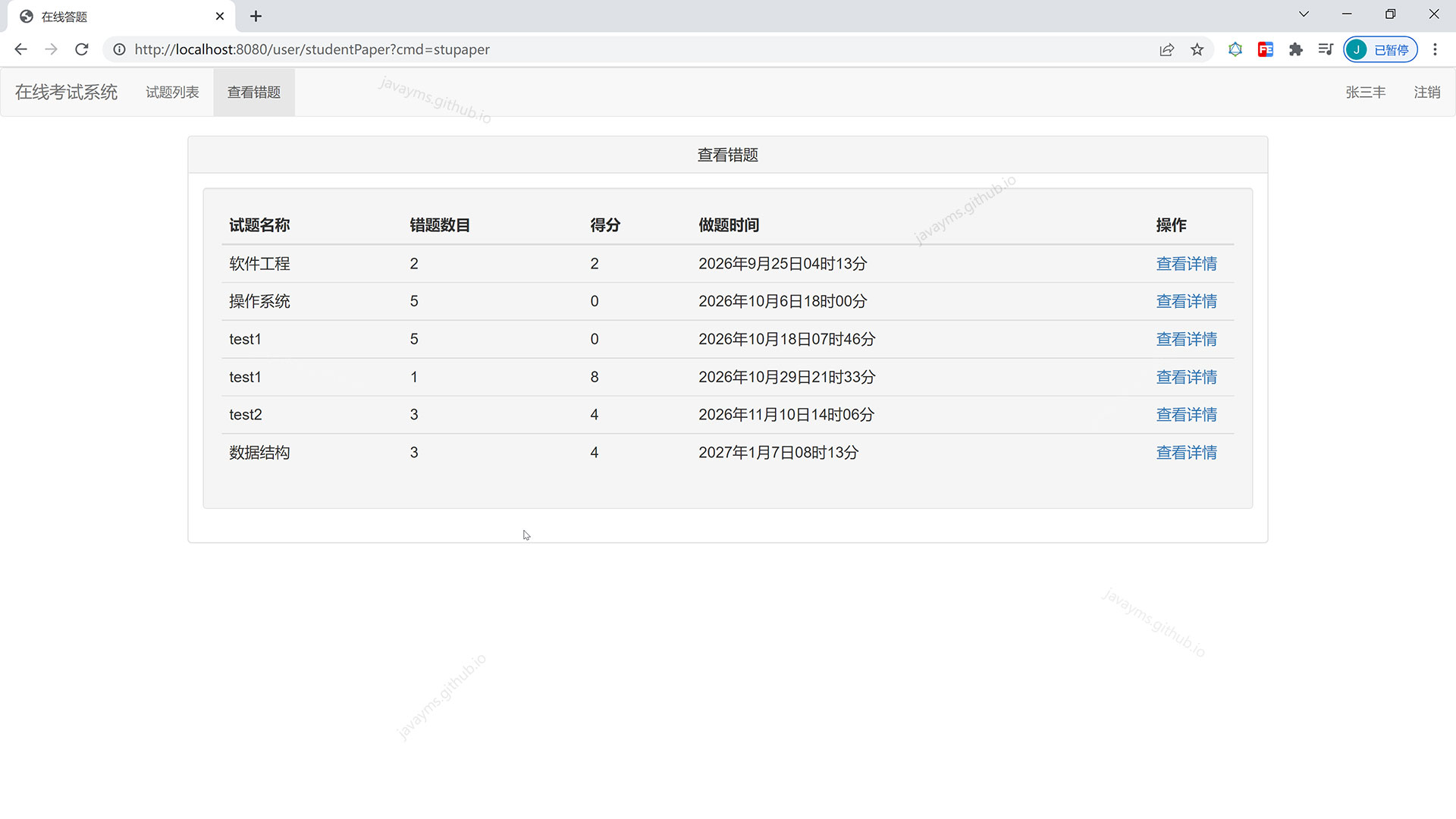Screen dimensions: 1456x819
Task: Open 查看详情 for the 软件工程 exam
Action: [1186, 263]
